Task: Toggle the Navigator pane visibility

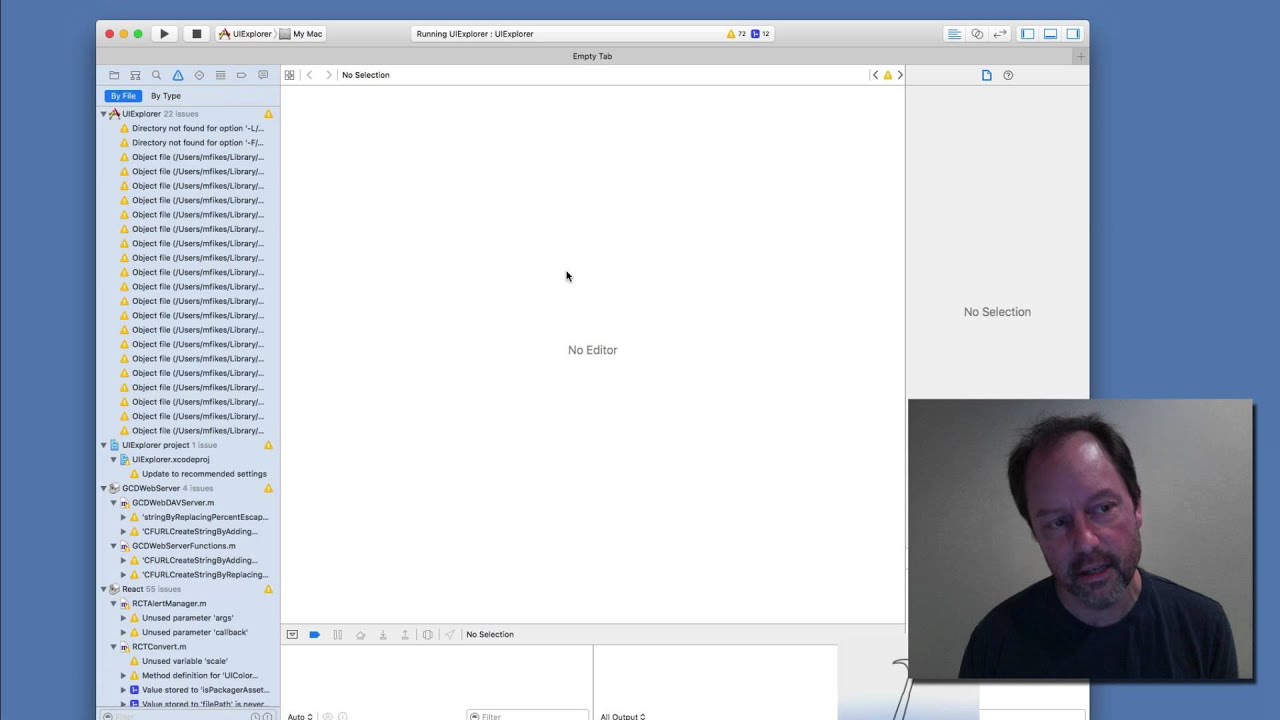Action: point(1027,34)
